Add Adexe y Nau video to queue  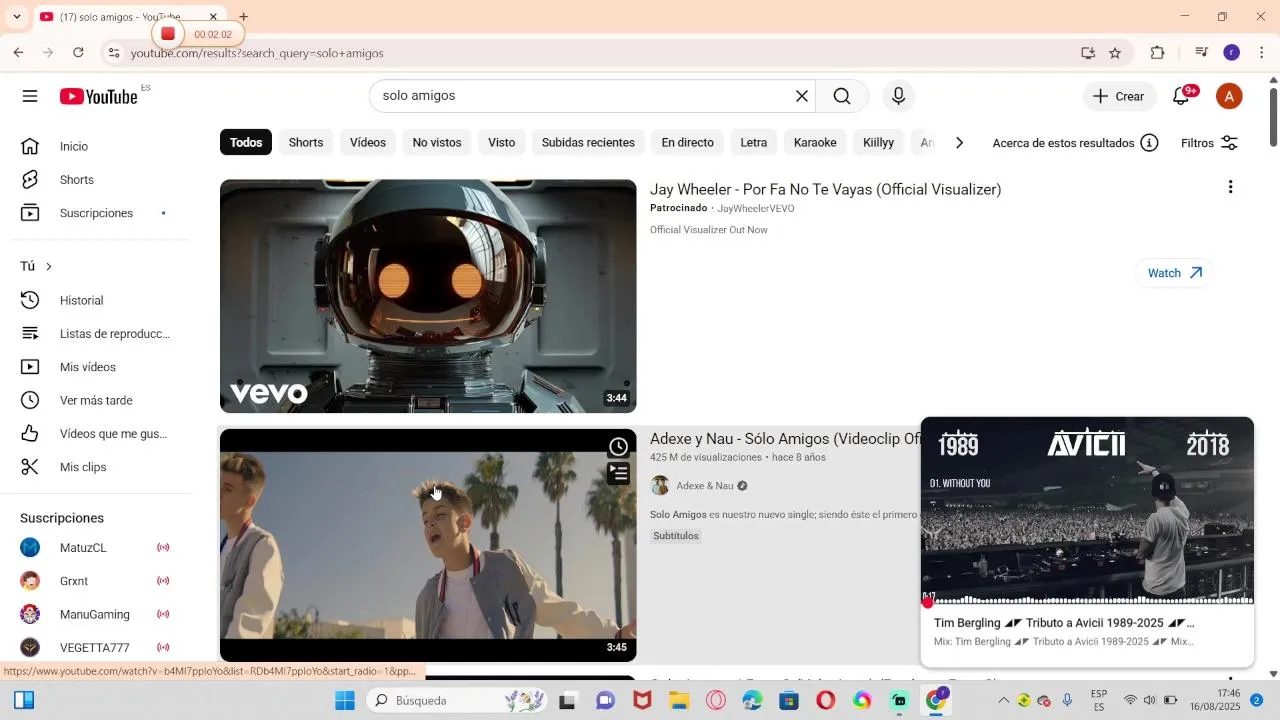(619, 473)
